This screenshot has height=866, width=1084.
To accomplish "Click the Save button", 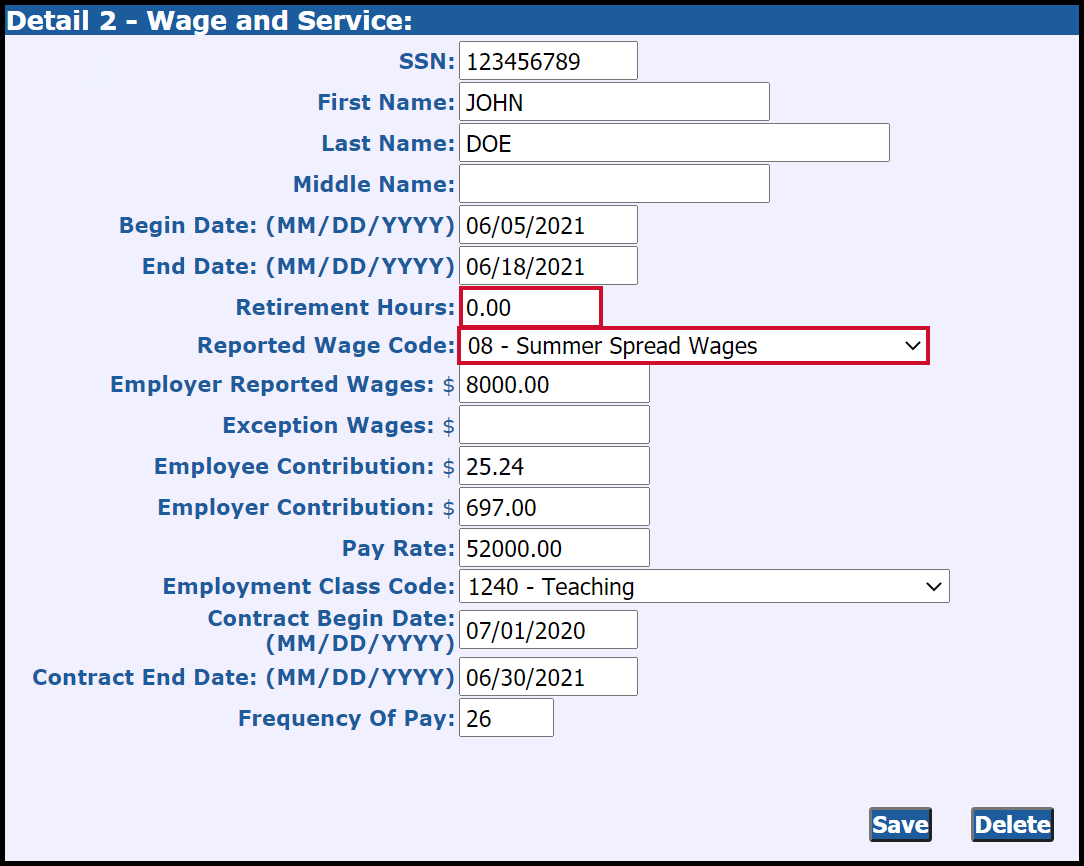I will (899, 824).
